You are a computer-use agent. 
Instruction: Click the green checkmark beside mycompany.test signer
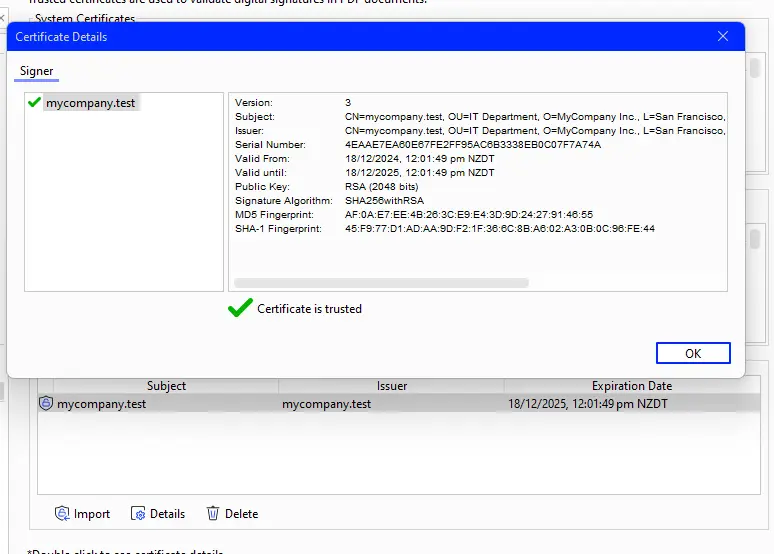[x=35, y=102]
